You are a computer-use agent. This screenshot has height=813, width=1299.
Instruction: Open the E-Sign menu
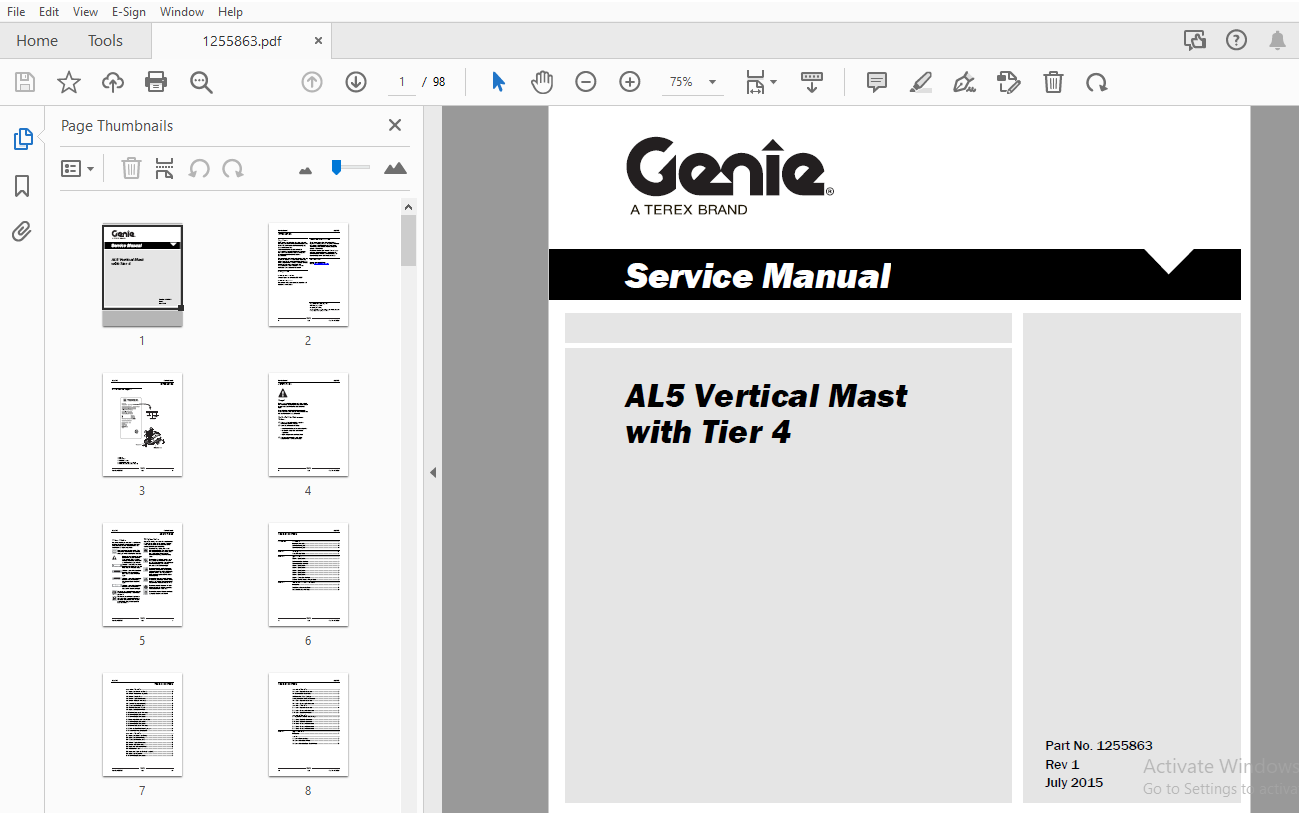[x=129, y=11]
